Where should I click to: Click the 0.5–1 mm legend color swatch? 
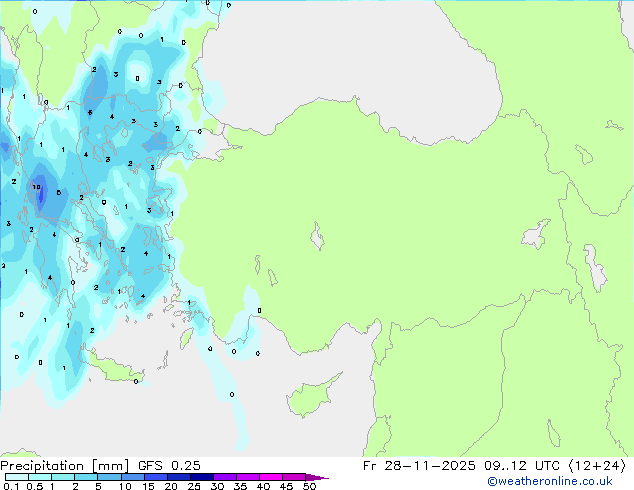click(40, 477)
